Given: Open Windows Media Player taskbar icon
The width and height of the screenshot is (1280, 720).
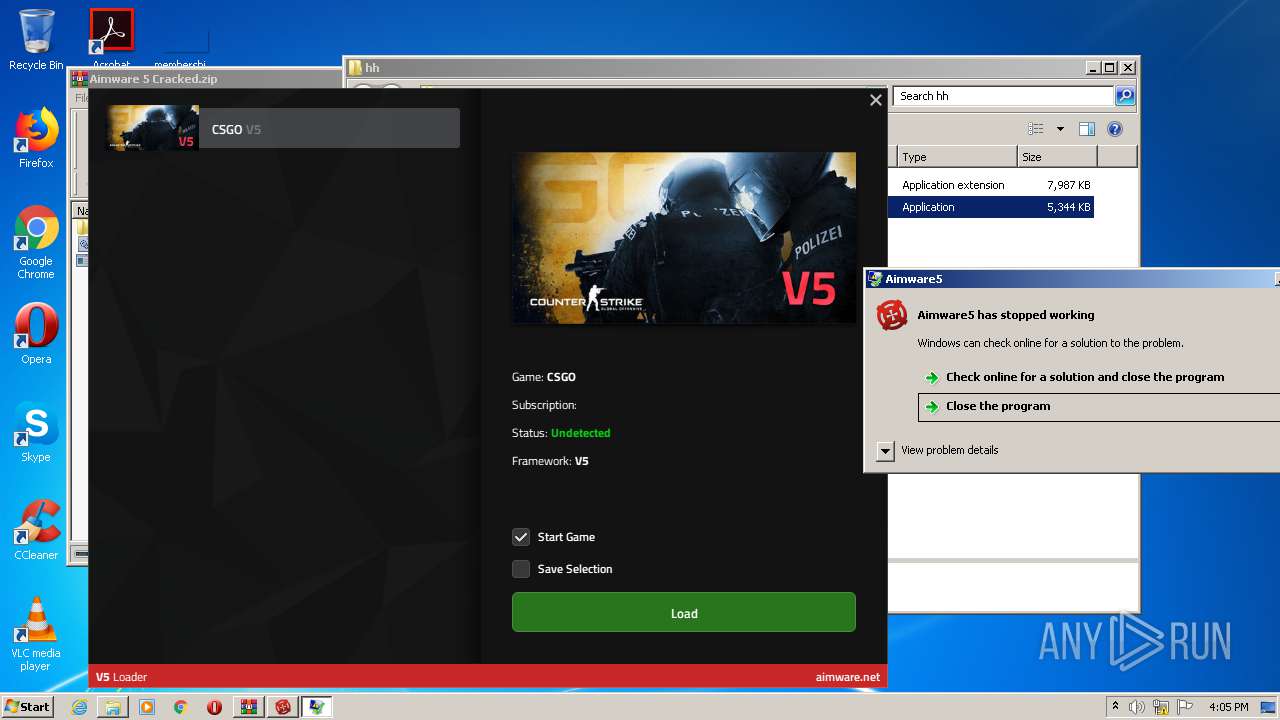Looking at the screenshot, I should pos(147,707).
